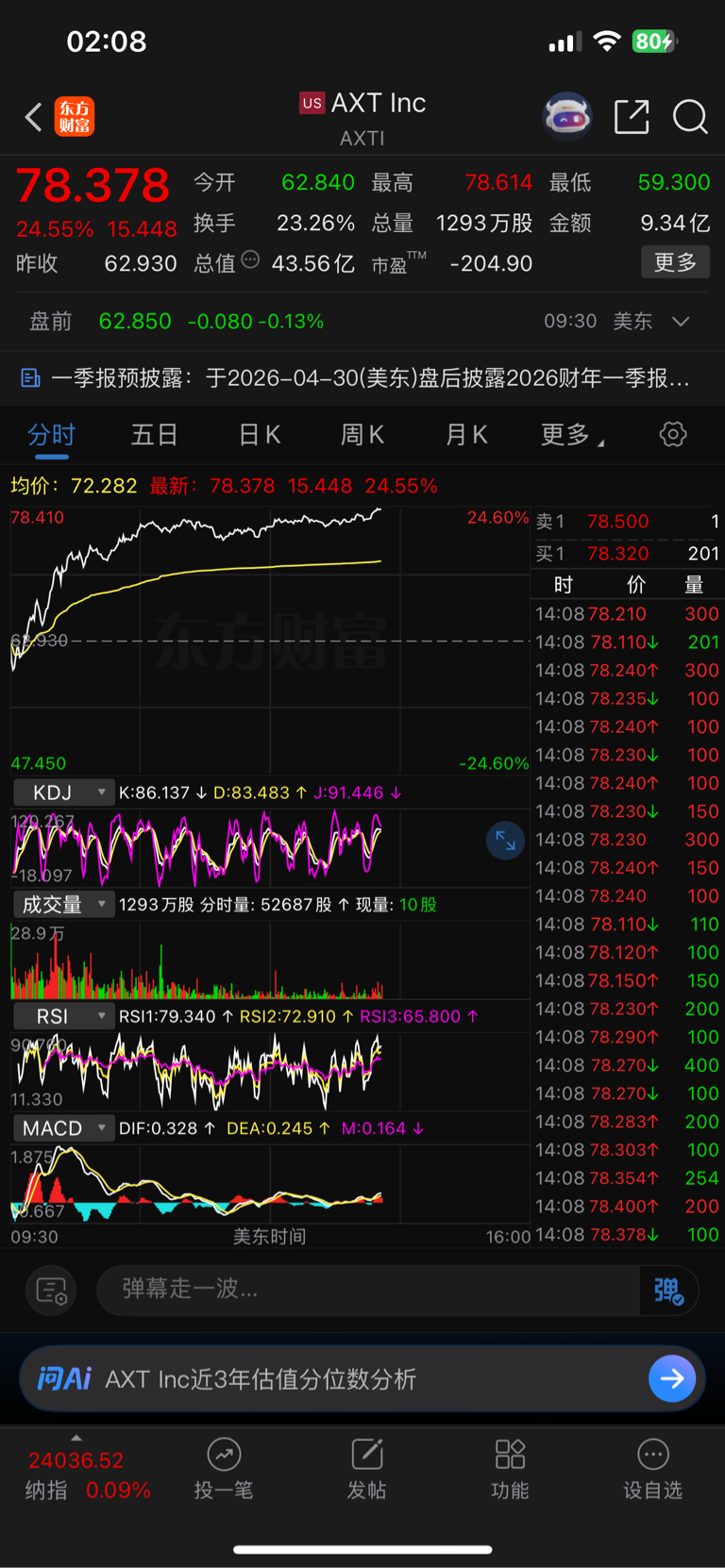This screenshot has width=725, height=1568.
Task: Tap the 盘前 62.850 pre-market price
Action: [135, 321]
